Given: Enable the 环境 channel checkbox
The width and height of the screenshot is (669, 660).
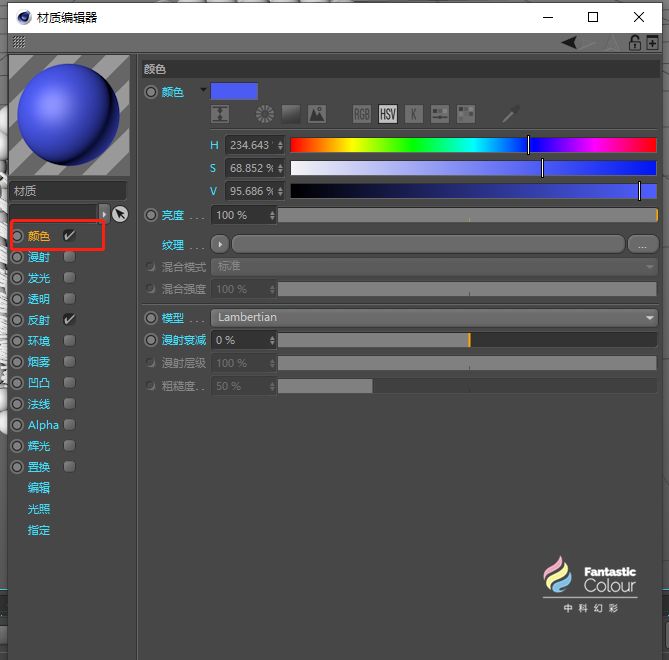Looking at the screenshot, I should point(70,340).
